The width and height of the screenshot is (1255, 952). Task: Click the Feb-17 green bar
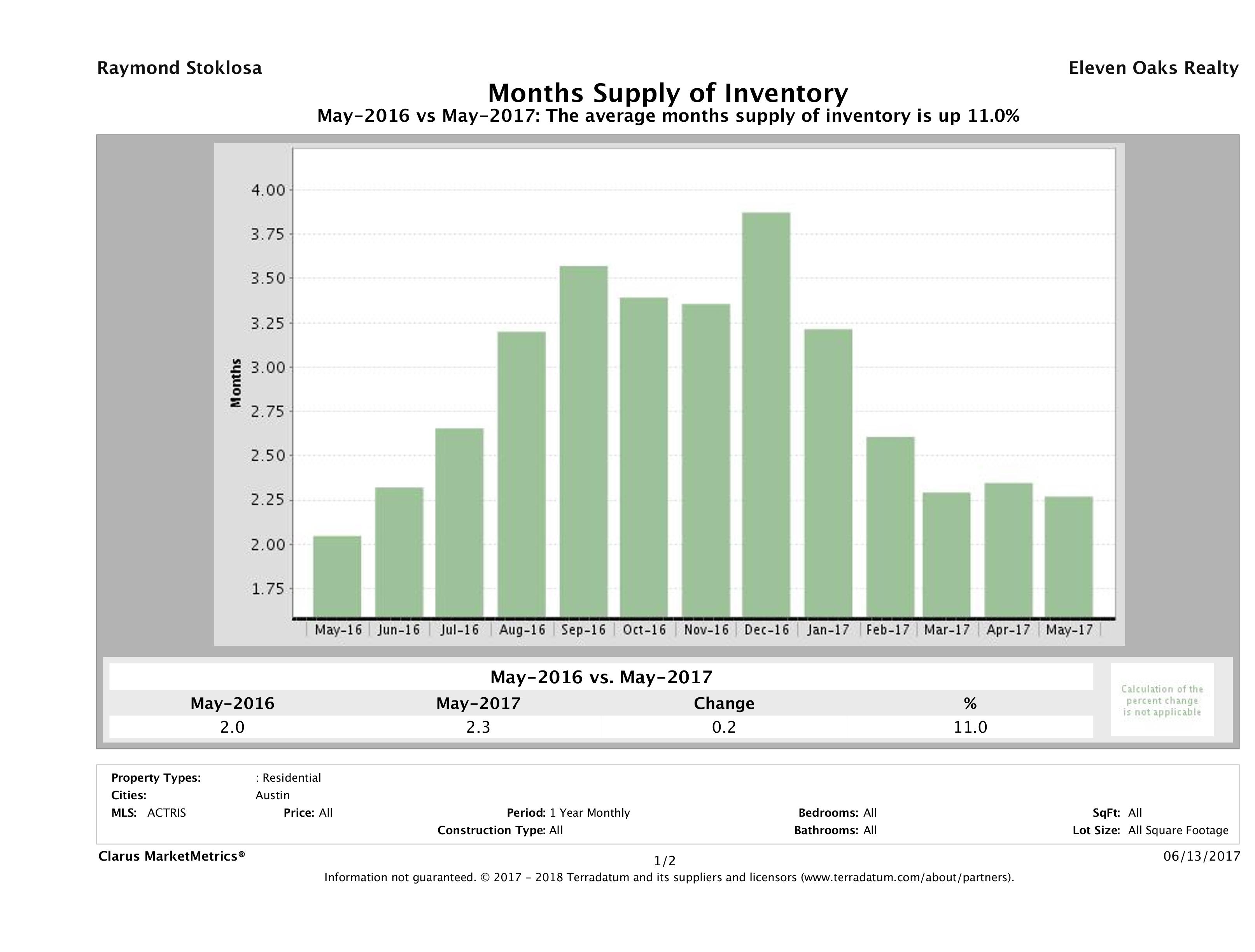(890, 527)
